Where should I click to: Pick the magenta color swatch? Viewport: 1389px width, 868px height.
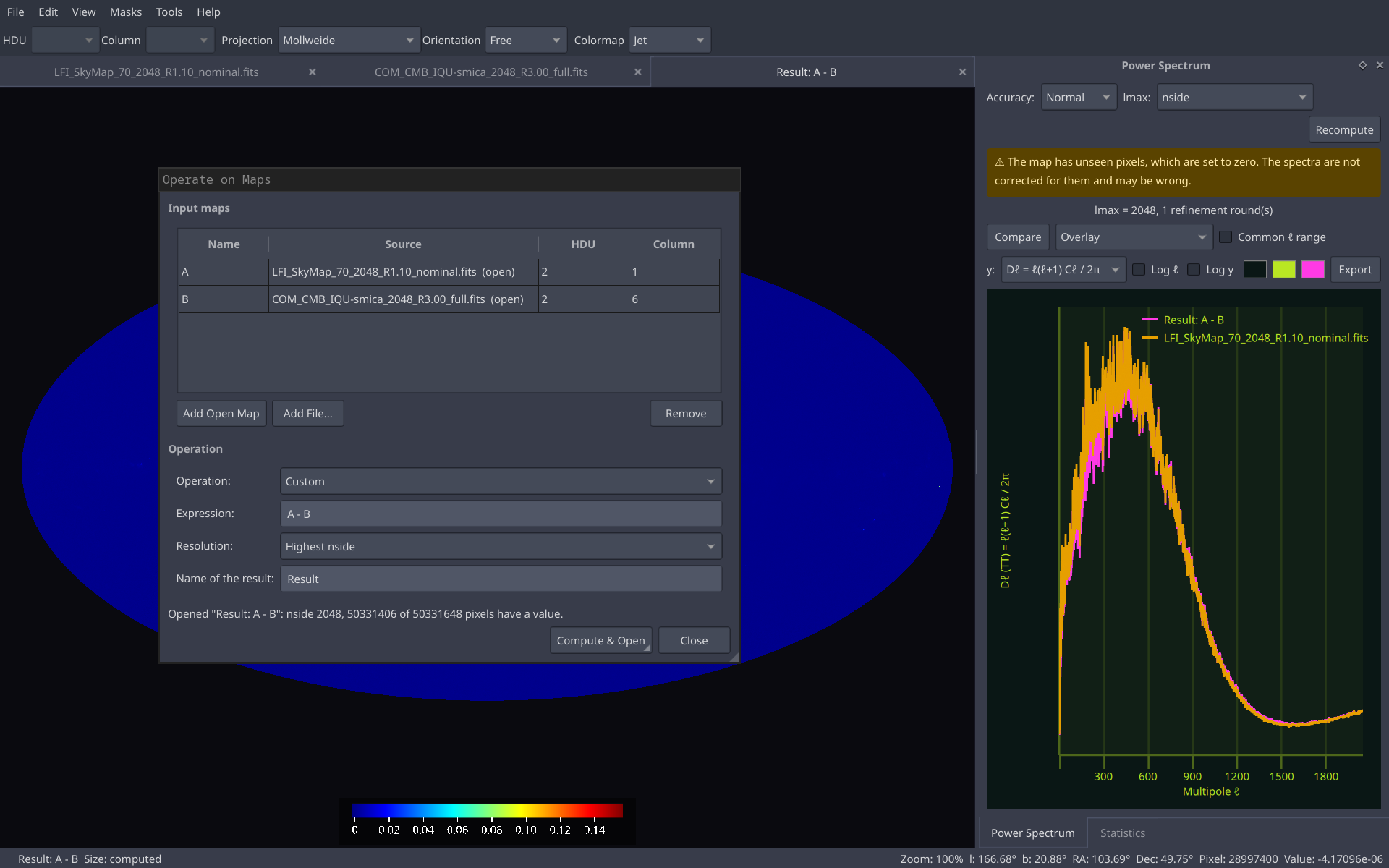click(x=1312, y=270)
